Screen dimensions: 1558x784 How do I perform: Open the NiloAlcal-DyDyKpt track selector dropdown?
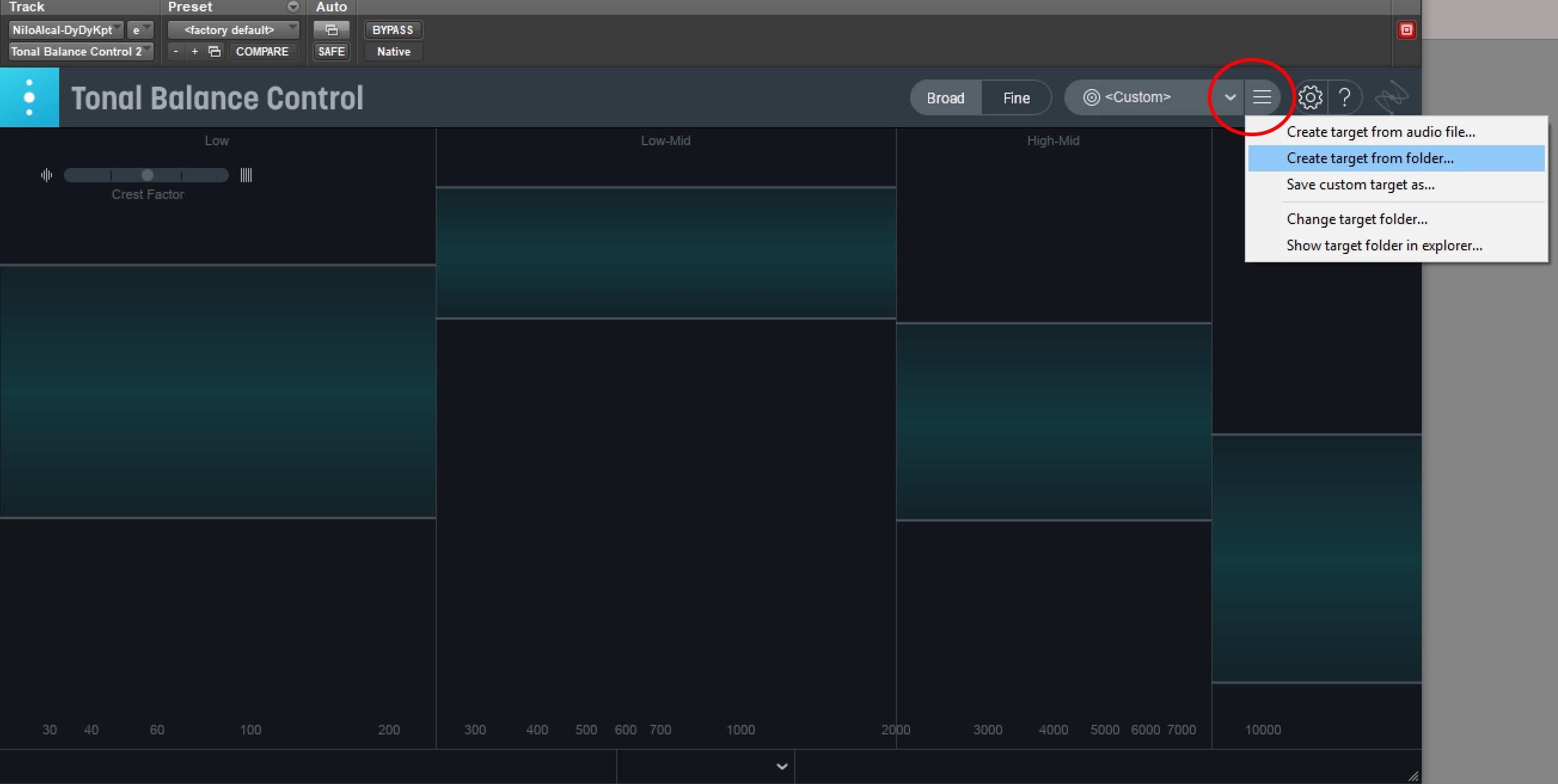(66, 30)
